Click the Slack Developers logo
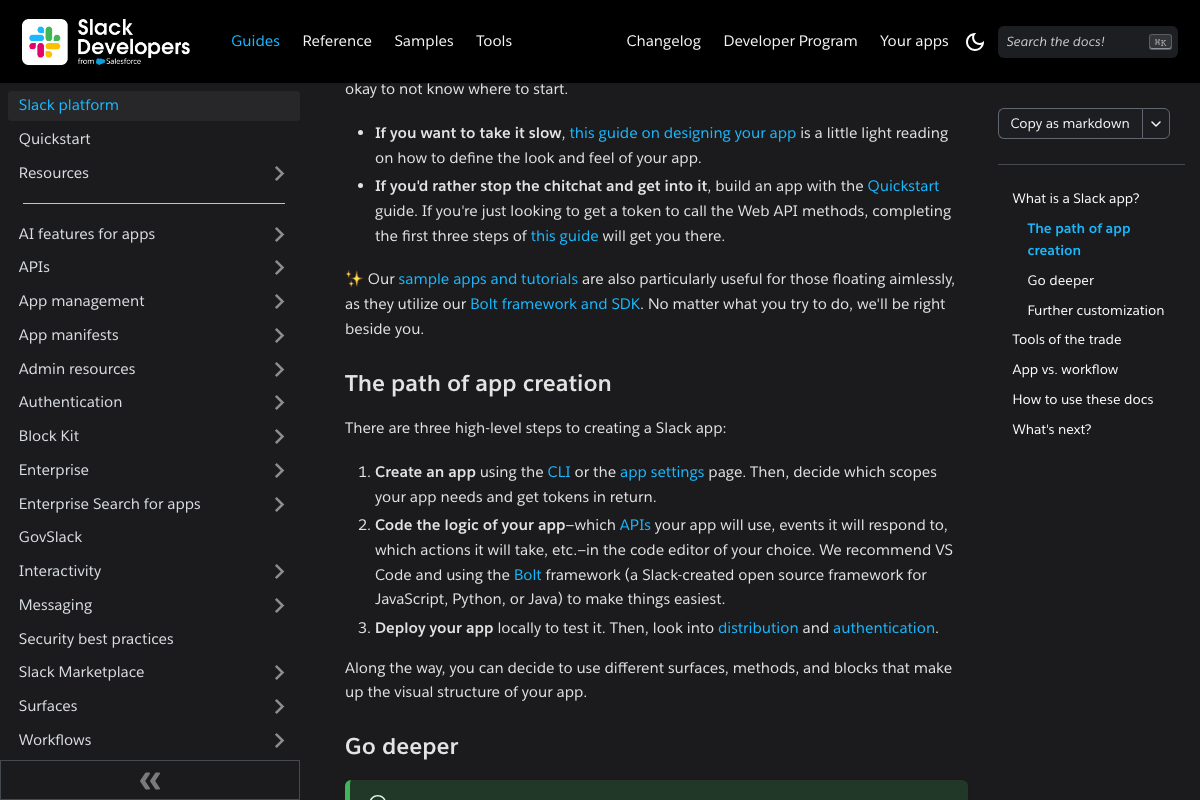The height and width of the screenshot is (800, 1200). point(106,41)
